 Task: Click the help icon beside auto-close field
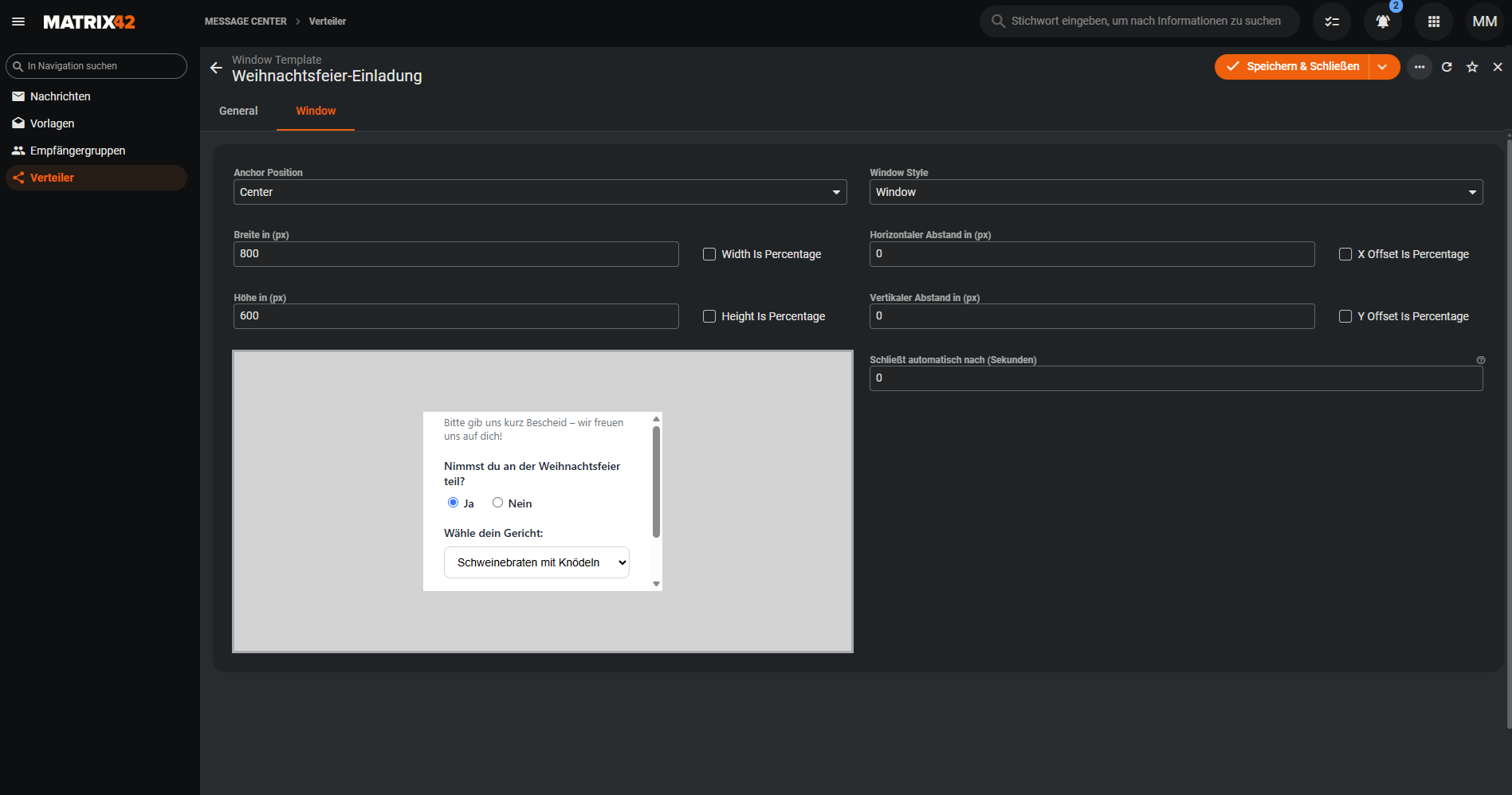1481,360
